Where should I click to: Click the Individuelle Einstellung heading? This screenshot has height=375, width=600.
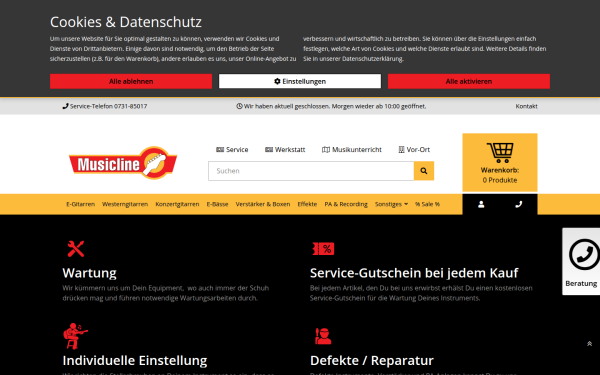point(135,360)
